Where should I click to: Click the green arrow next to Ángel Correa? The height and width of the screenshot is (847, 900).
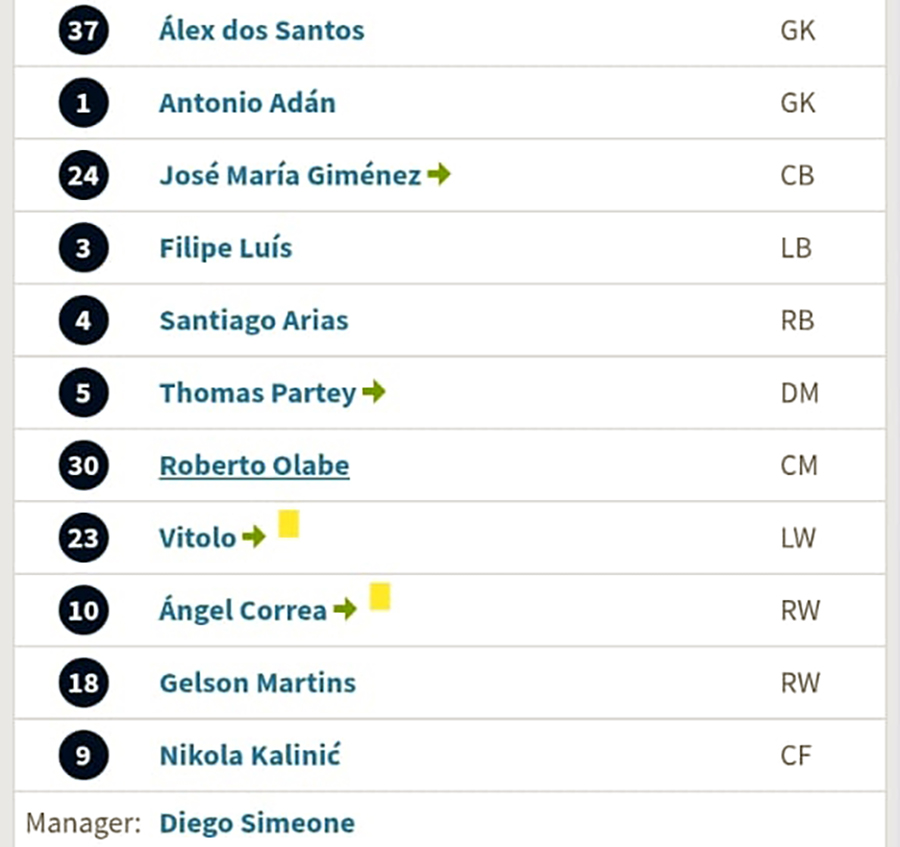345,609
